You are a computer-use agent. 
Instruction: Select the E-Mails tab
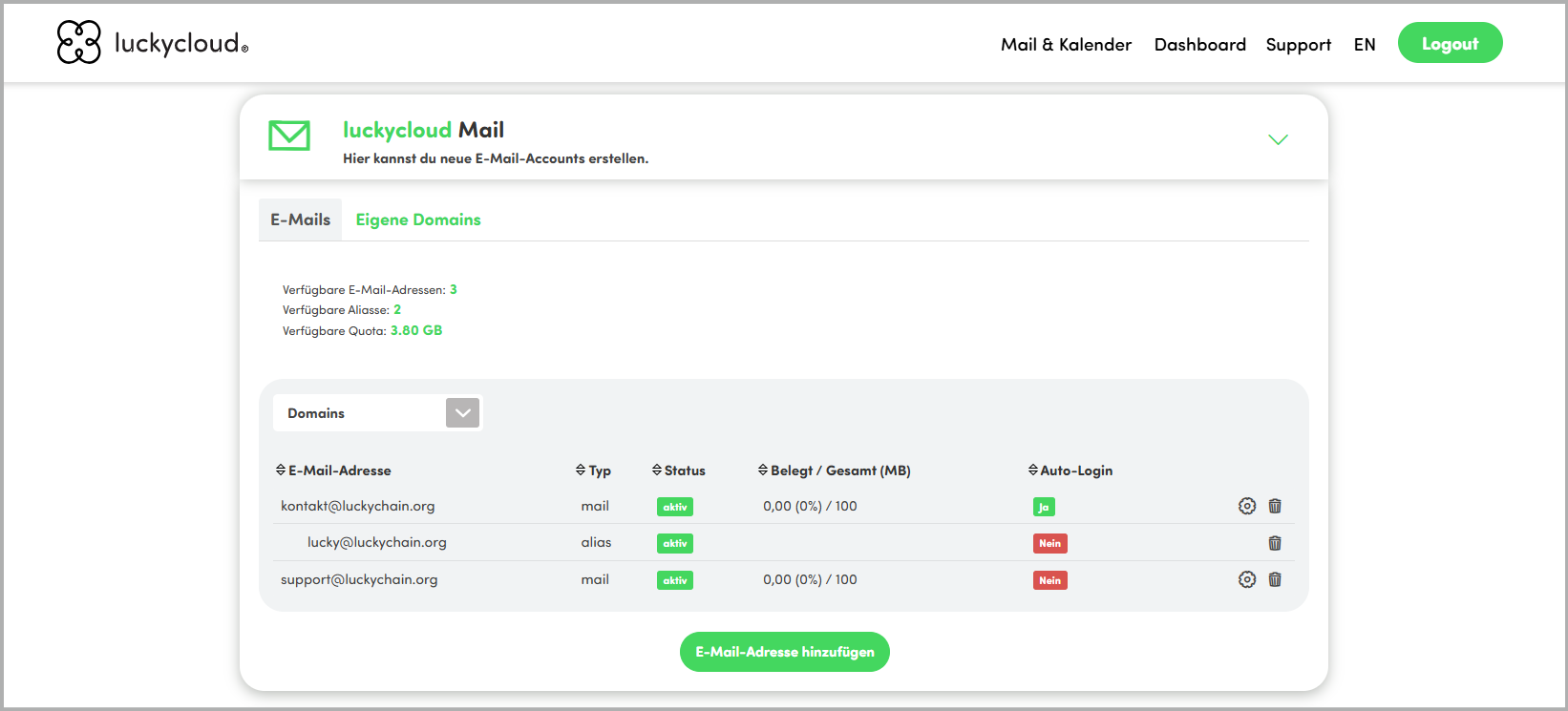pyautogui.click(x=300, y=220)
